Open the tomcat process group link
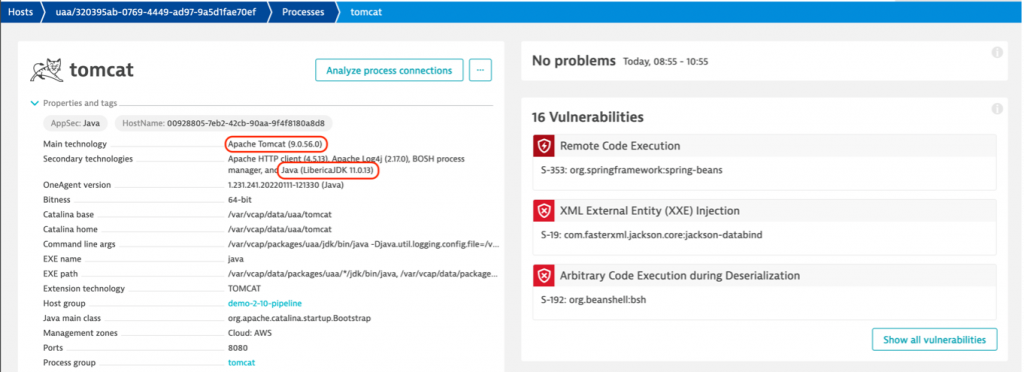The height and width of the screenshot is (372, 1024). tap(242, 362)
